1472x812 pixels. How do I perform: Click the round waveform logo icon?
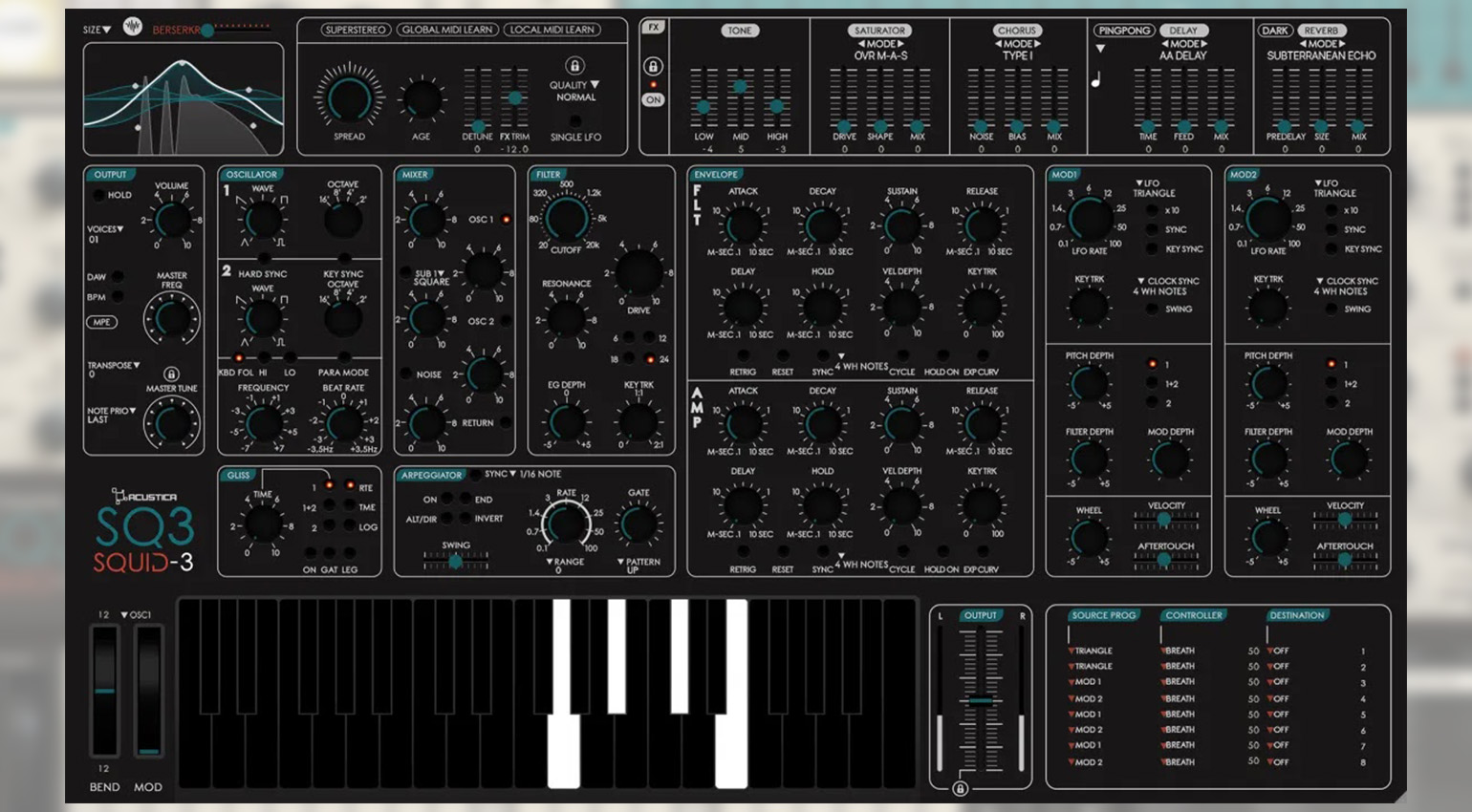pyautogui.click(x=133, y=27)
